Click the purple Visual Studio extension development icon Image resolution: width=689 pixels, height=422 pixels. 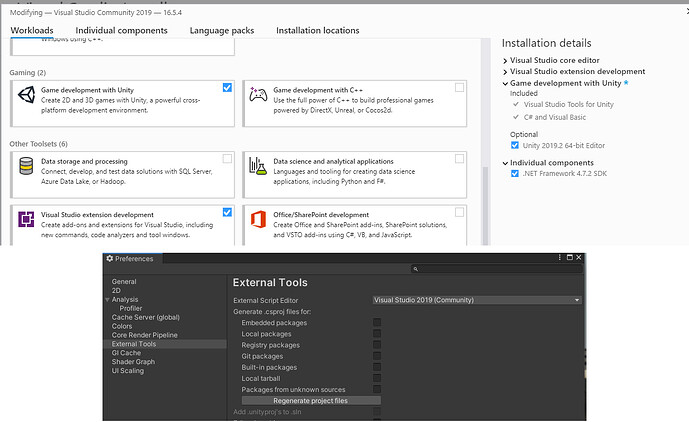(x=26, y=219)
